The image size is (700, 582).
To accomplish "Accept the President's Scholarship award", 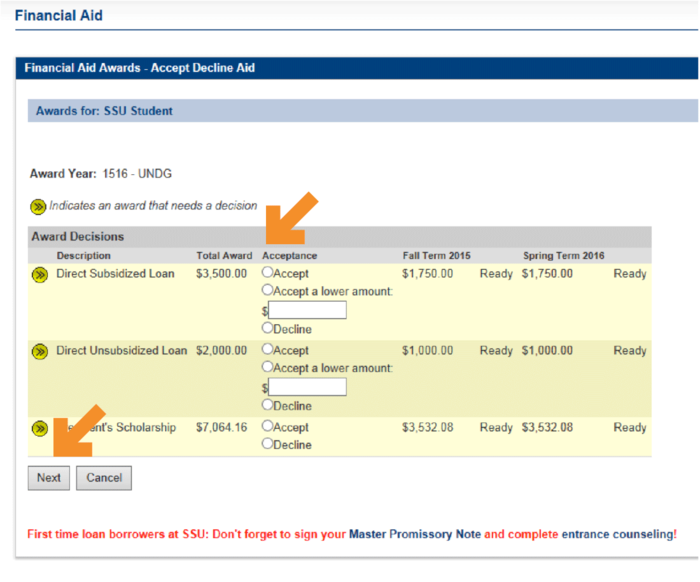I will point(267,427).
